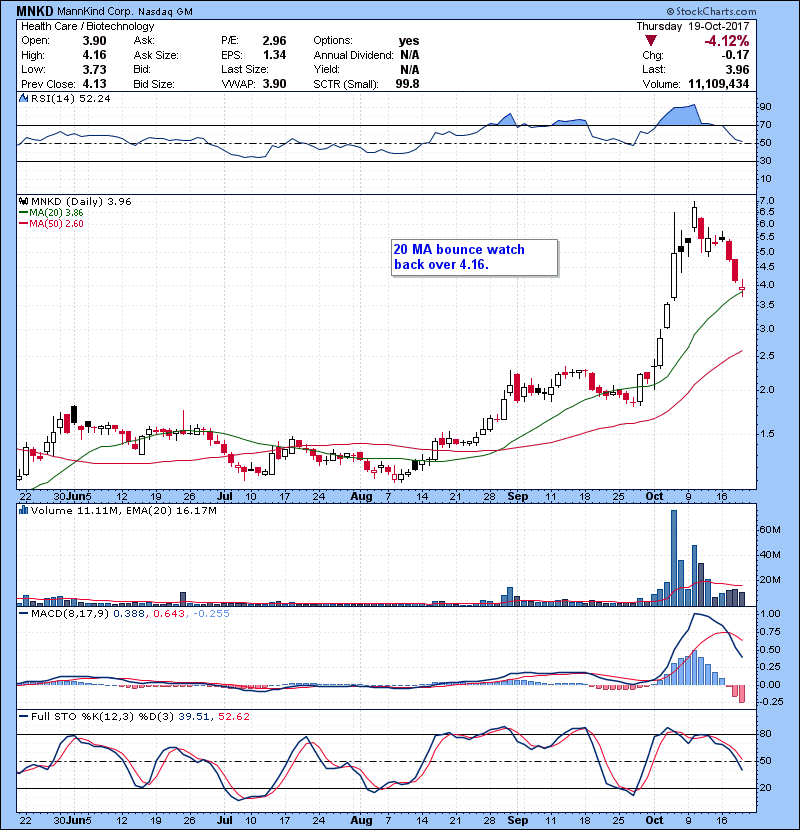Click the RSI indicator icon beside RSI(14)
This screenshot has width=800, height=830.
click(23, 98)
